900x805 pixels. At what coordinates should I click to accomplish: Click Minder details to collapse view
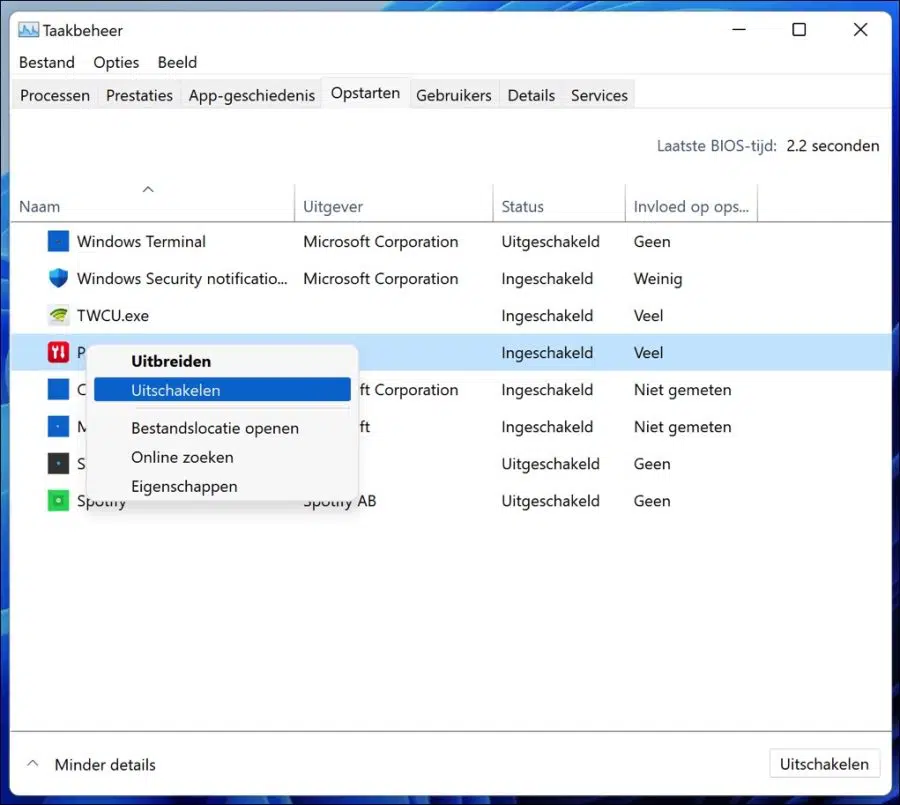click(x=105, y=764)
